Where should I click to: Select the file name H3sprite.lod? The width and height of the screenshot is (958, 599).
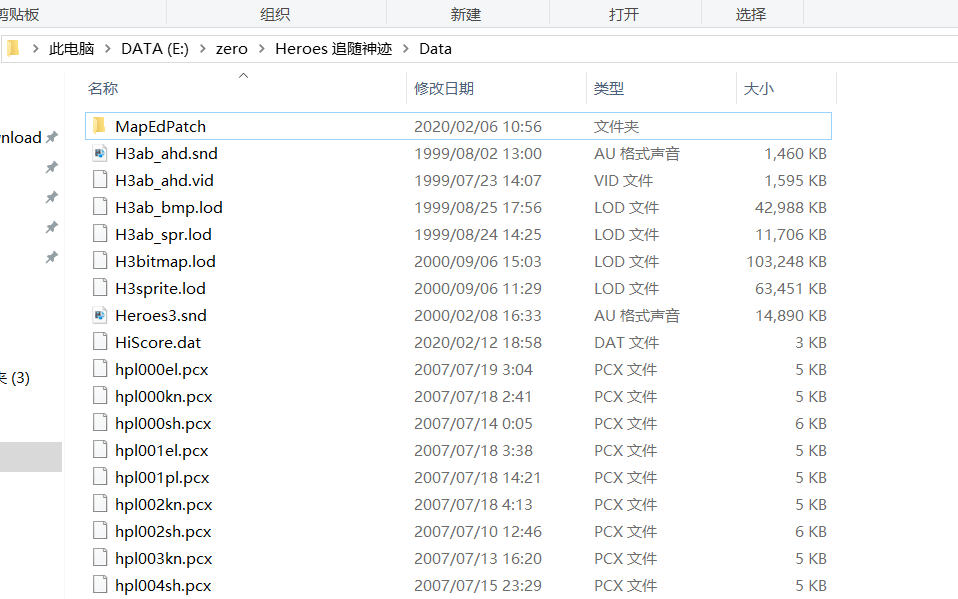tap(160, 288)
